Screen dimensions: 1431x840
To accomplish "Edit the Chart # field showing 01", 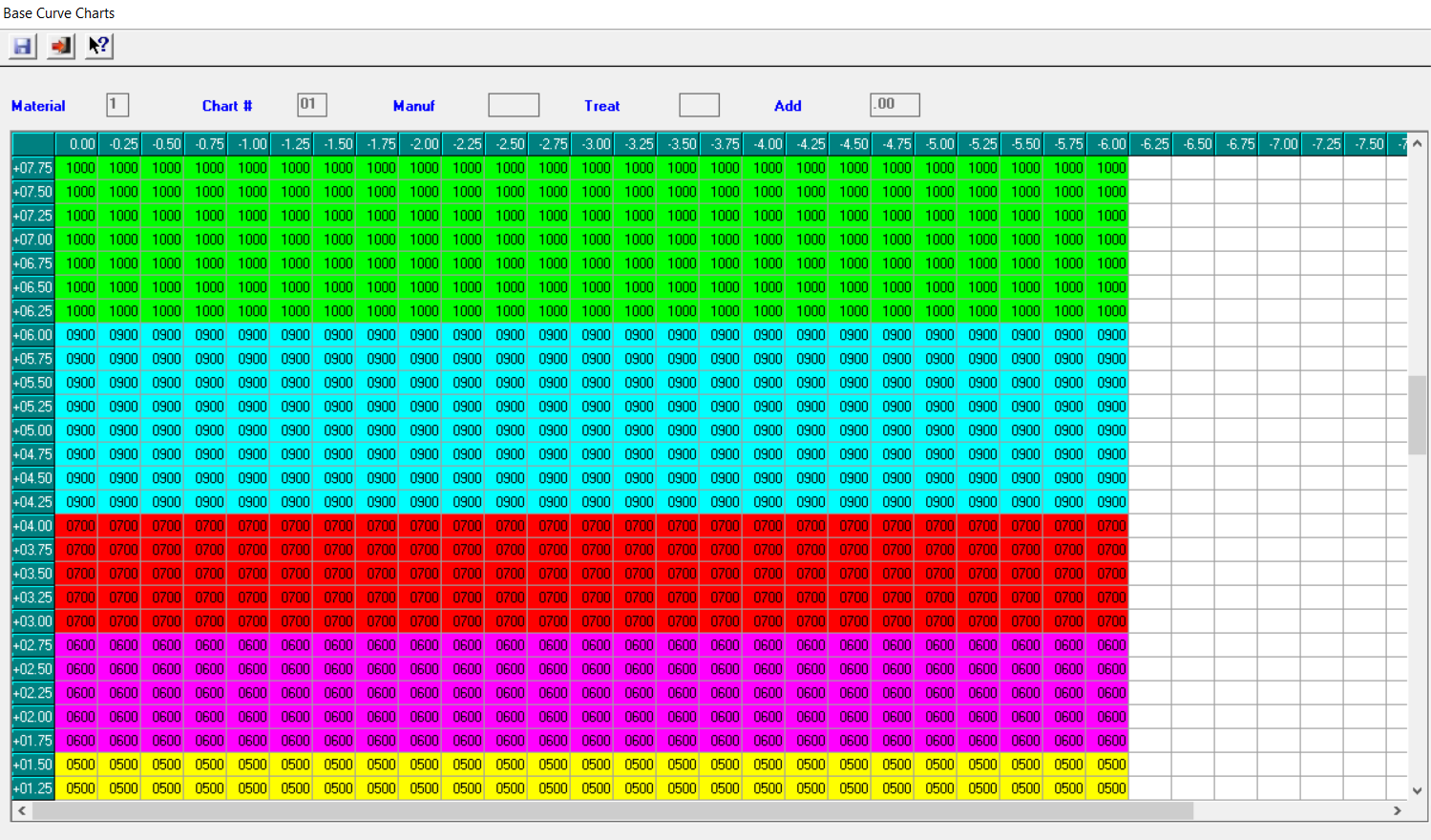I will [x=311, y=105].
